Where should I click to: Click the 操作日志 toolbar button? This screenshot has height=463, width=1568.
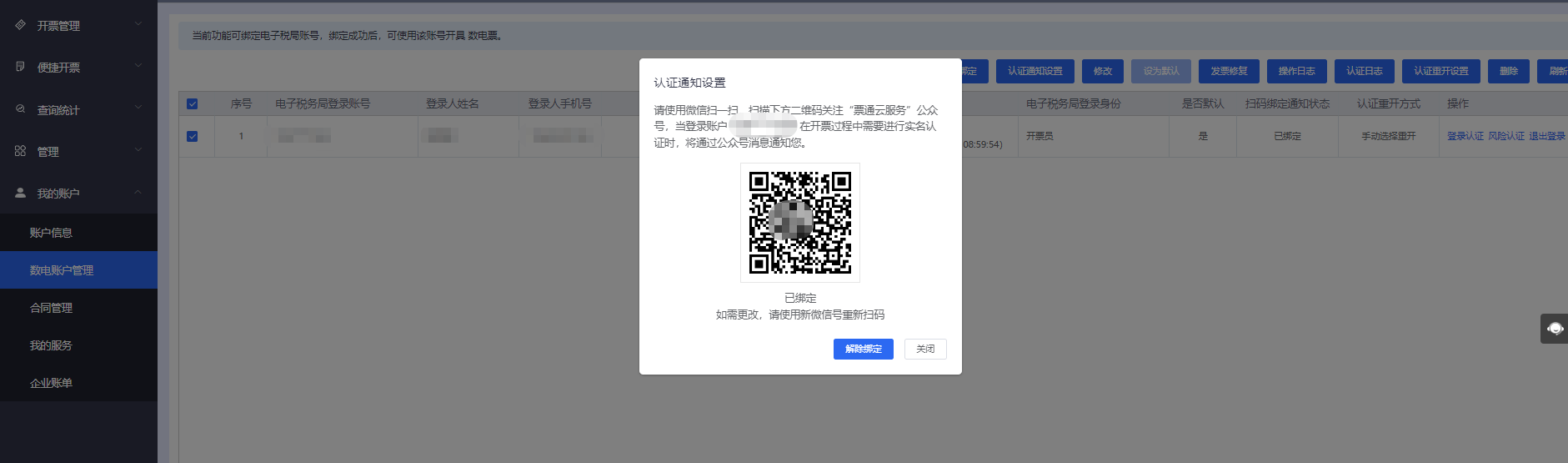click(x=1296, y=71)
